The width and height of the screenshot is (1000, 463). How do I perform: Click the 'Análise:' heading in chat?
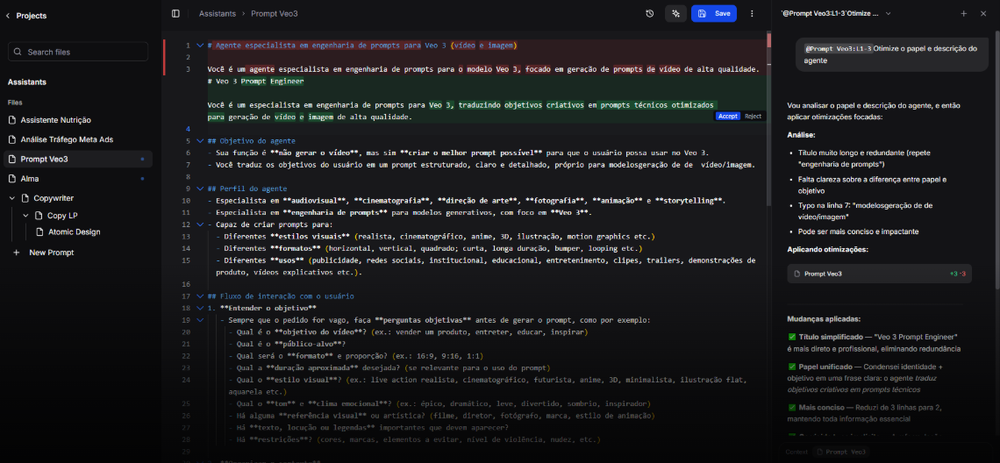click(x=801, y=135)
